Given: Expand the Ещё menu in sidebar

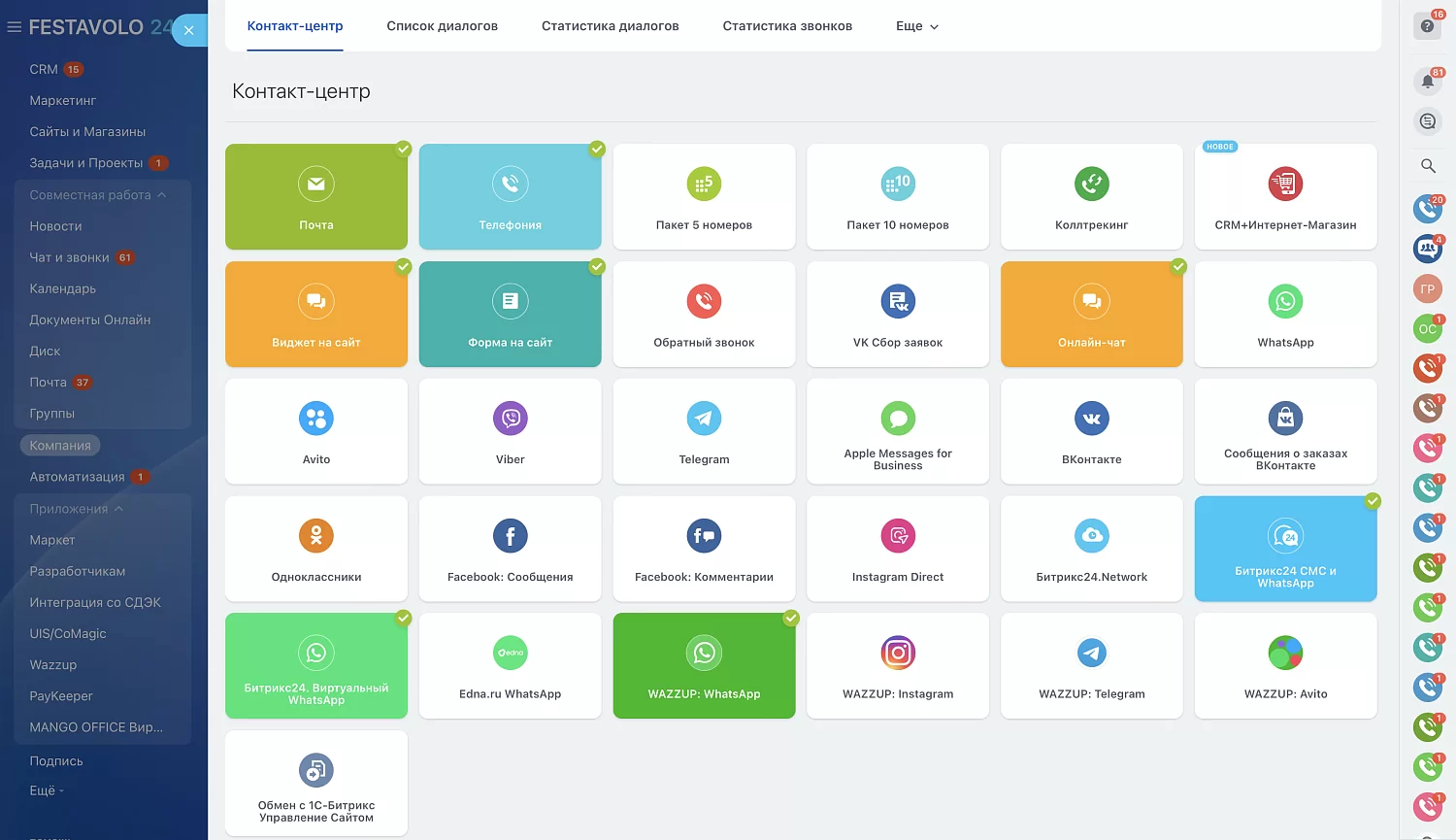Looking at the screenshot, I should tap(47, 790).
